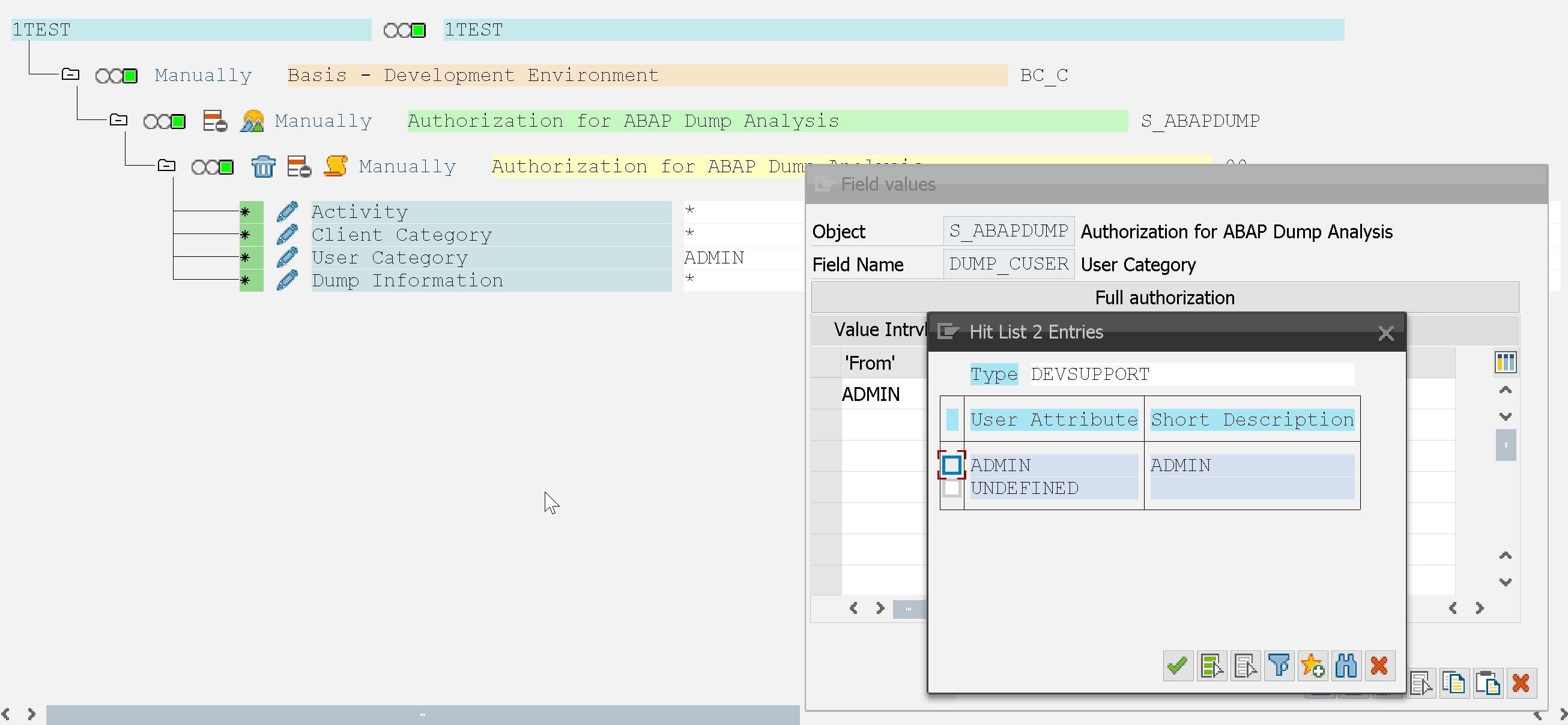The width and height of the screenshot is (1568, 725).
Task: Click DUMP_CUSER Field Name field
Action: pos(1009,264)
